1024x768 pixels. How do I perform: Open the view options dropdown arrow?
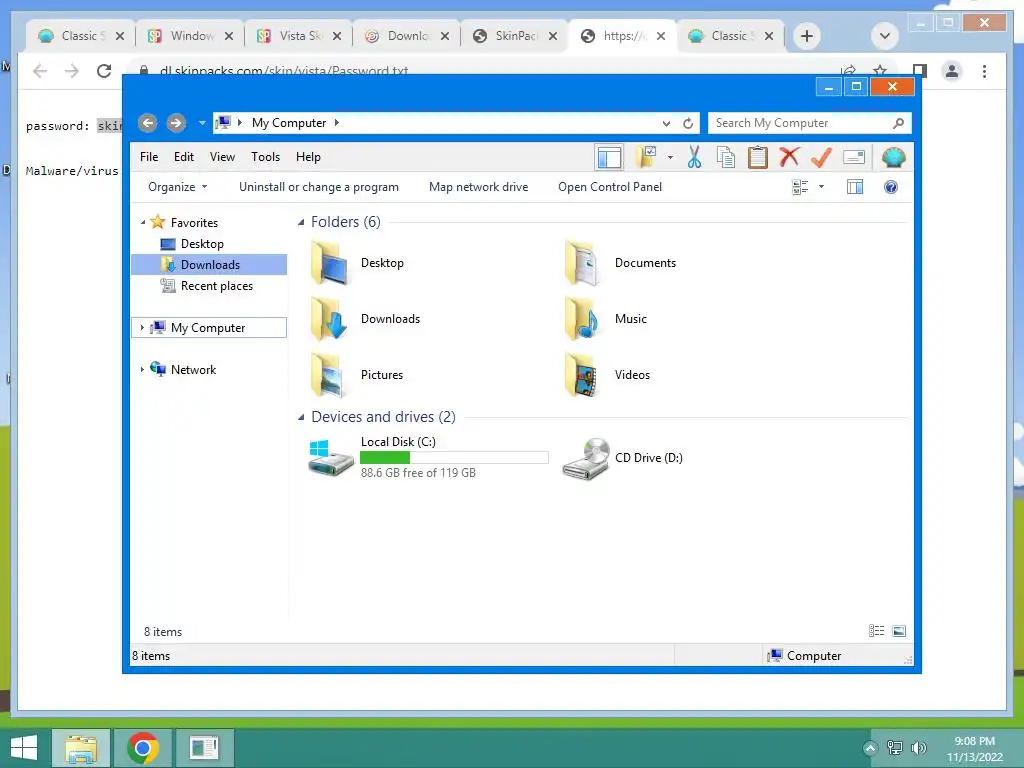tap(822, 187)
